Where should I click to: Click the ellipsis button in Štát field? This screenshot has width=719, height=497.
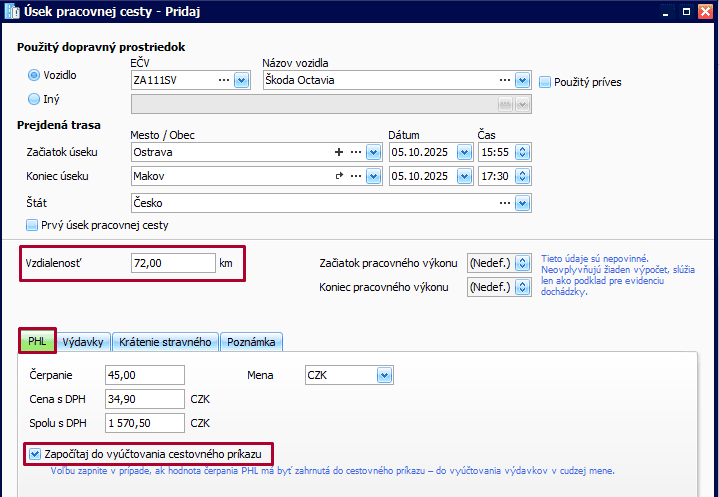[507, 203]
